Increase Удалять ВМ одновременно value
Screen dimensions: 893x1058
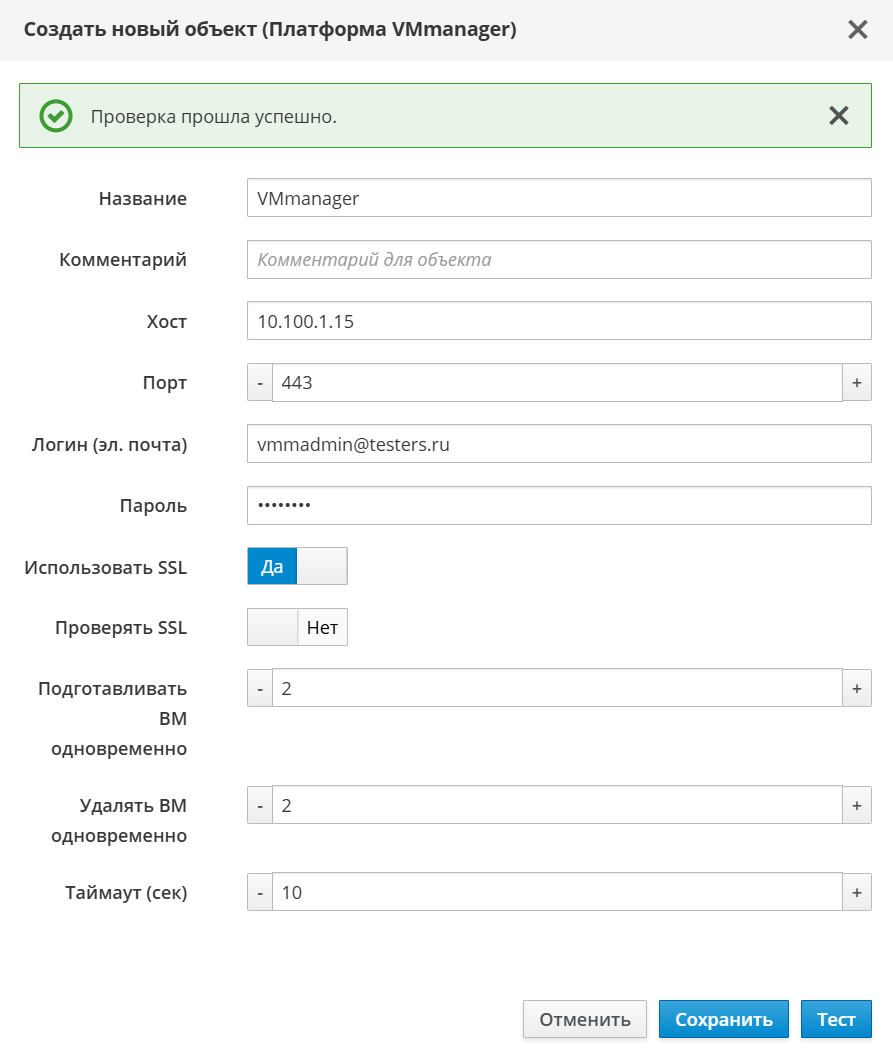click(x=857, y=806)
